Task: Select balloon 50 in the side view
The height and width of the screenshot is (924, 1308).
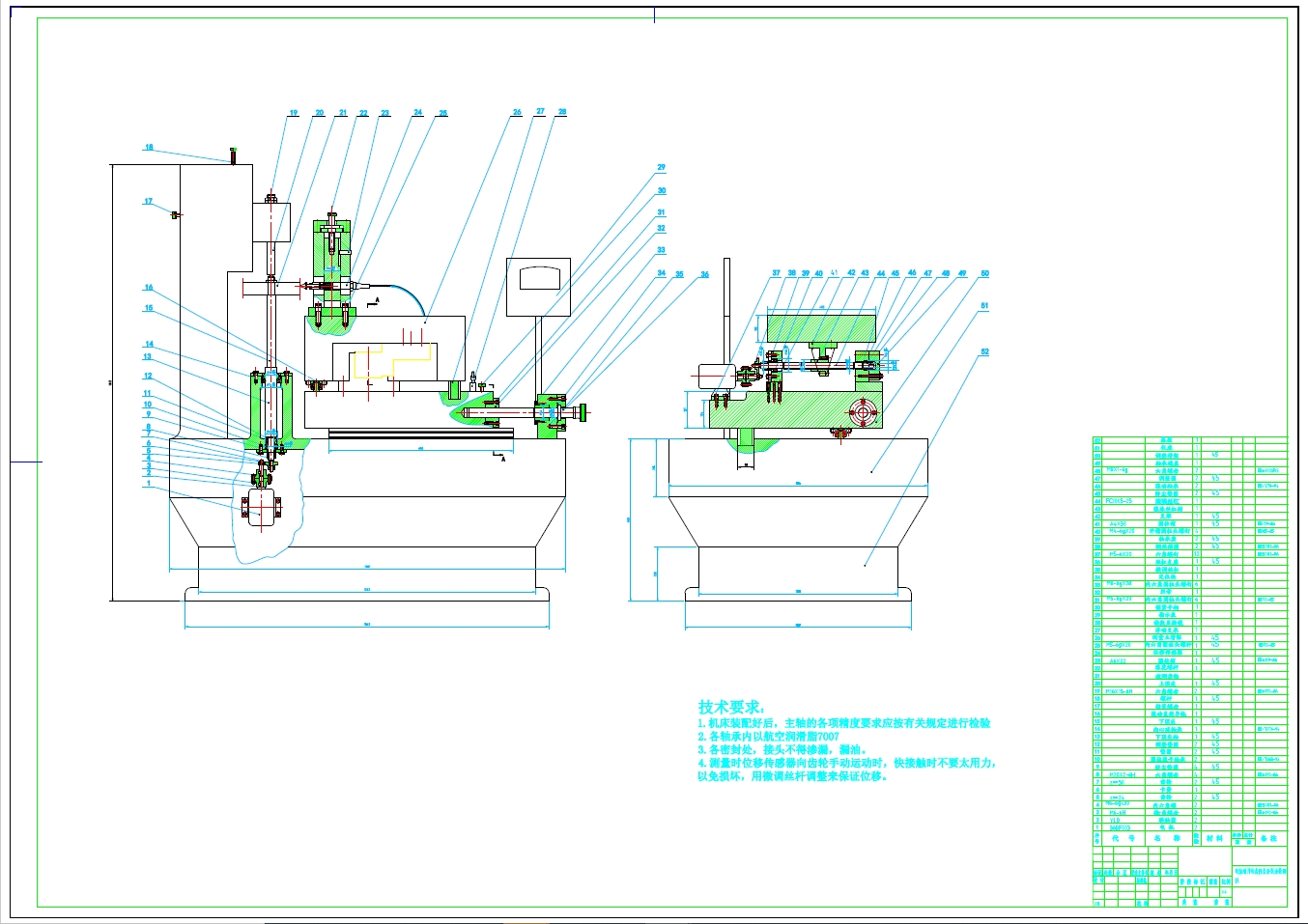Action: click(x=985, y=273)
